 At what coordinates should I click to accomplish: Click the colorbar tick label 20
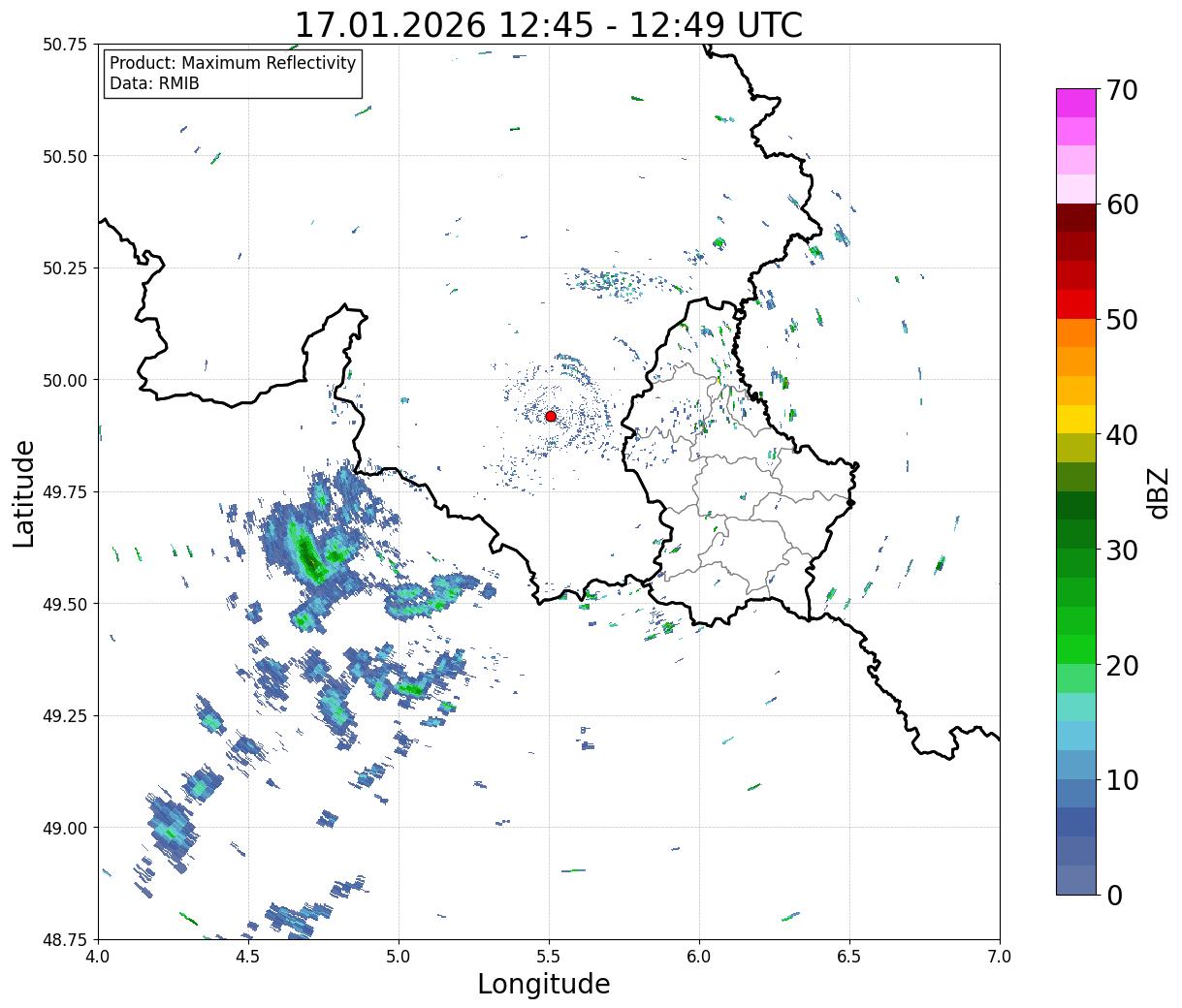(1121, 665)
